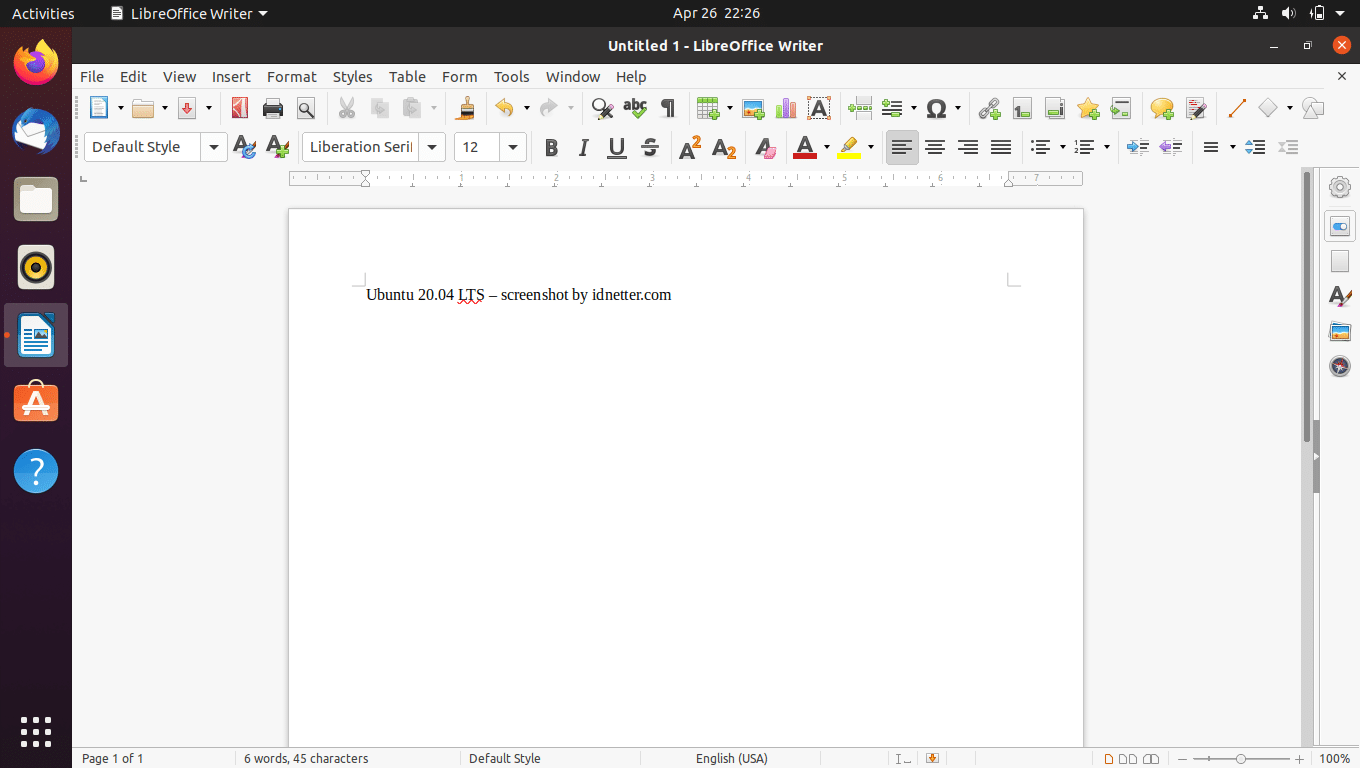The width and height of the screenshot is (1360, 768).
Task: Expand the Font Name dropdown
Action: coord(432,147)
